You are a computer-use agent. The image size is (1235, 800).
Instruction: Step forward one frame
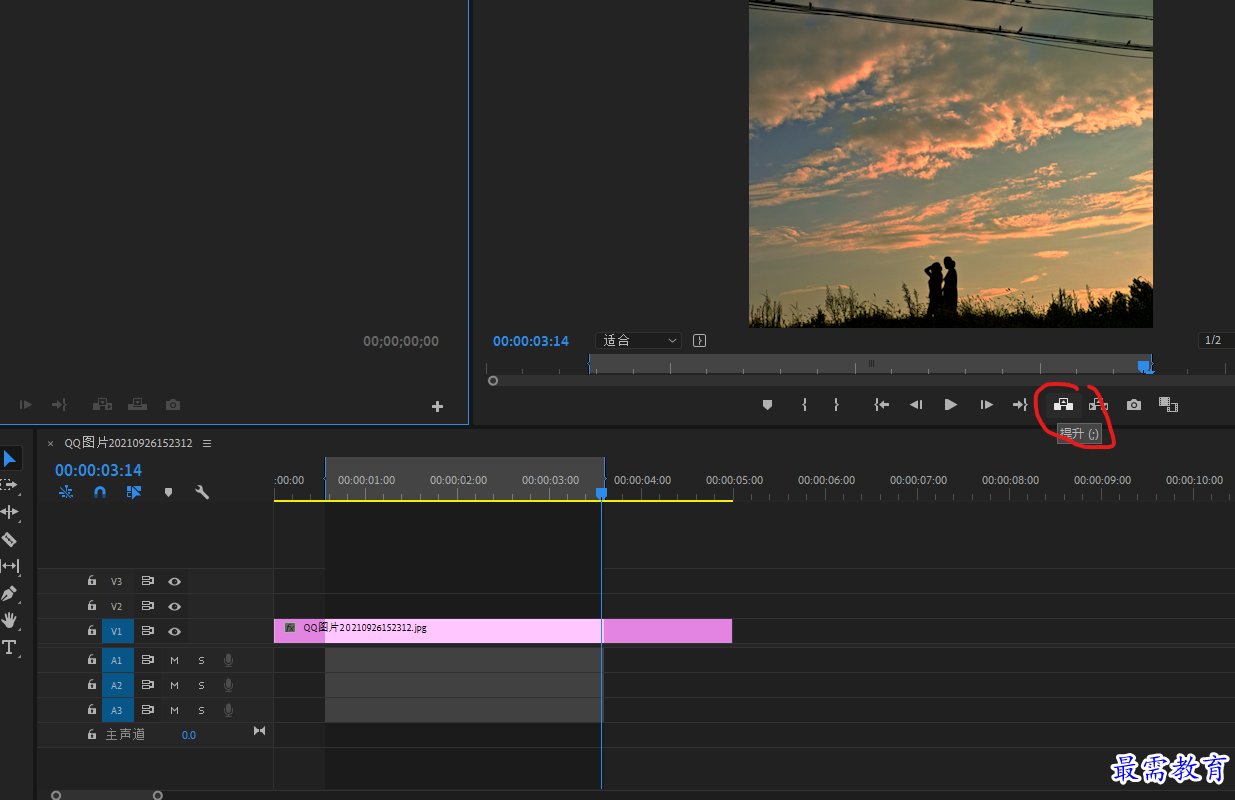(987, 405)
